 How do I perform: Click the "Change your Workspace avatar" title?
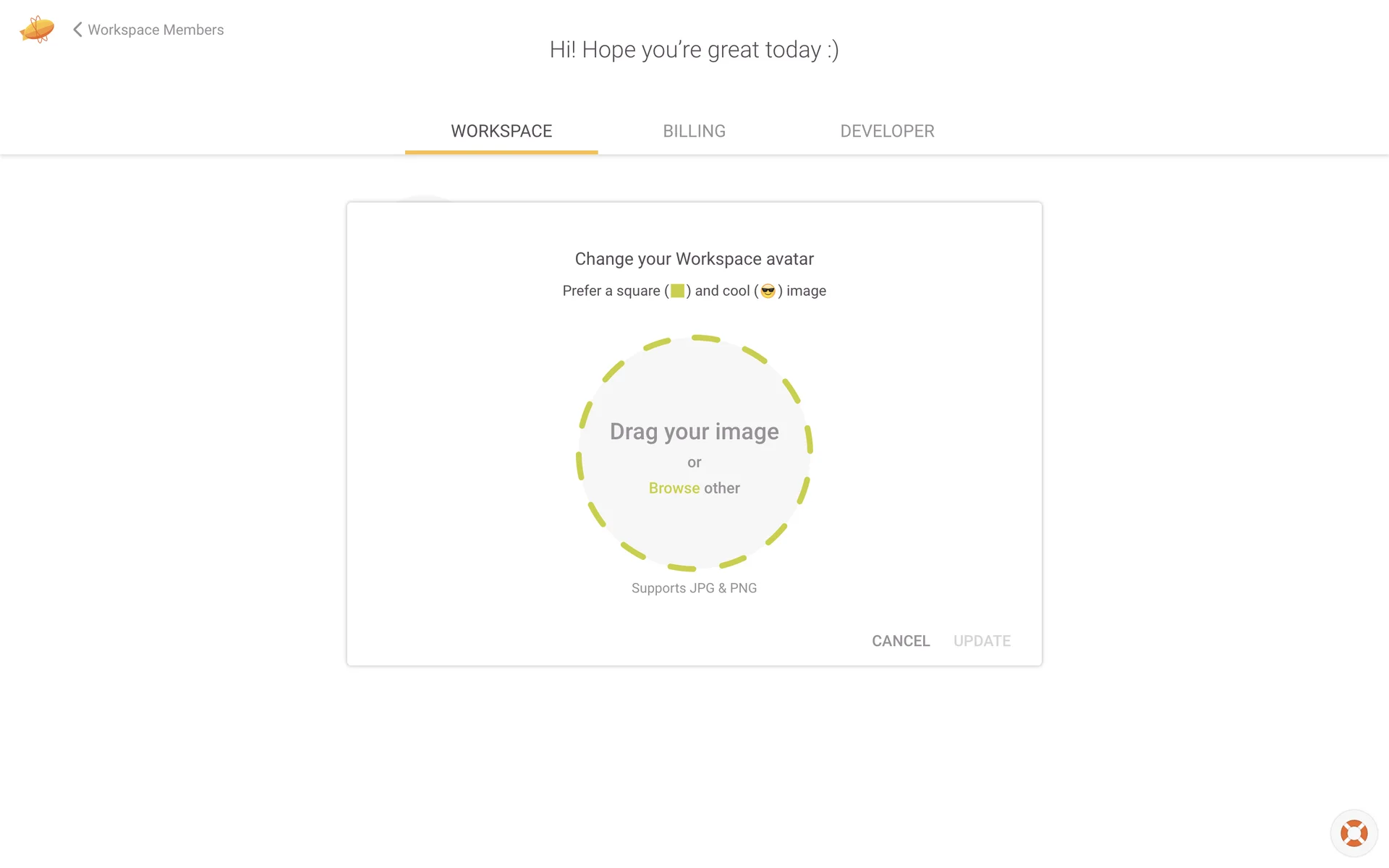694,259
